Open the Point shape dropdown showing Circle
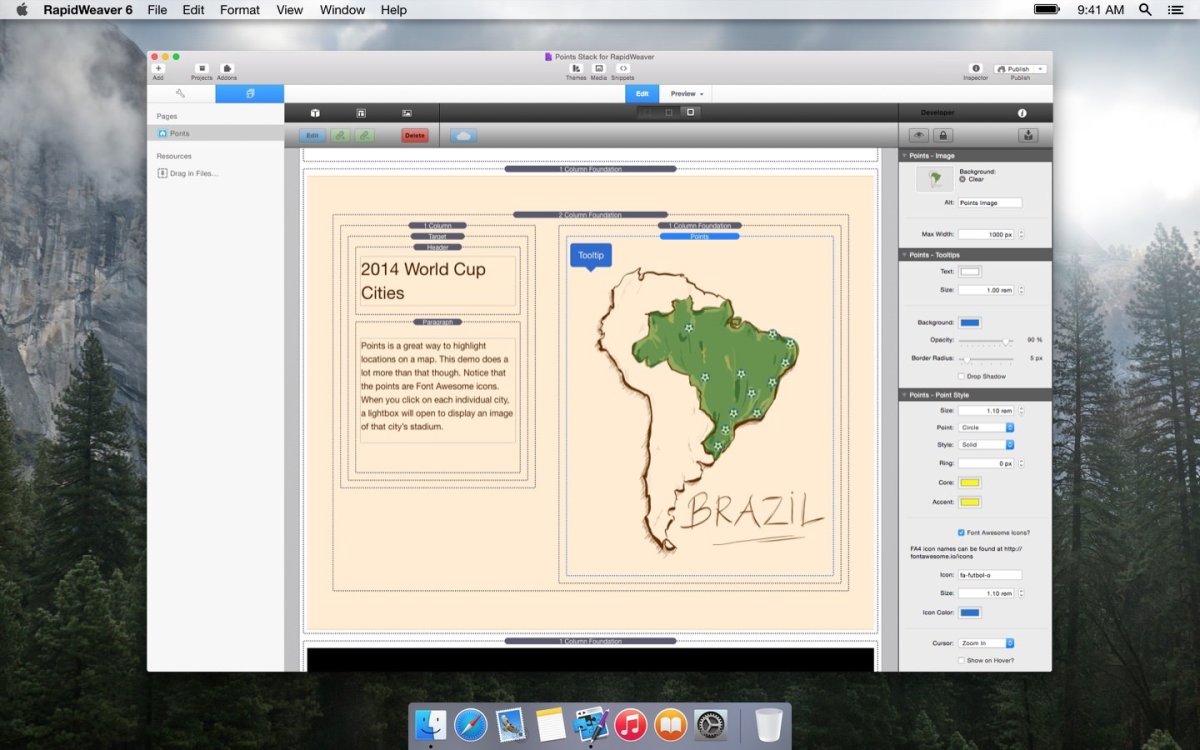 pos(986,427)
